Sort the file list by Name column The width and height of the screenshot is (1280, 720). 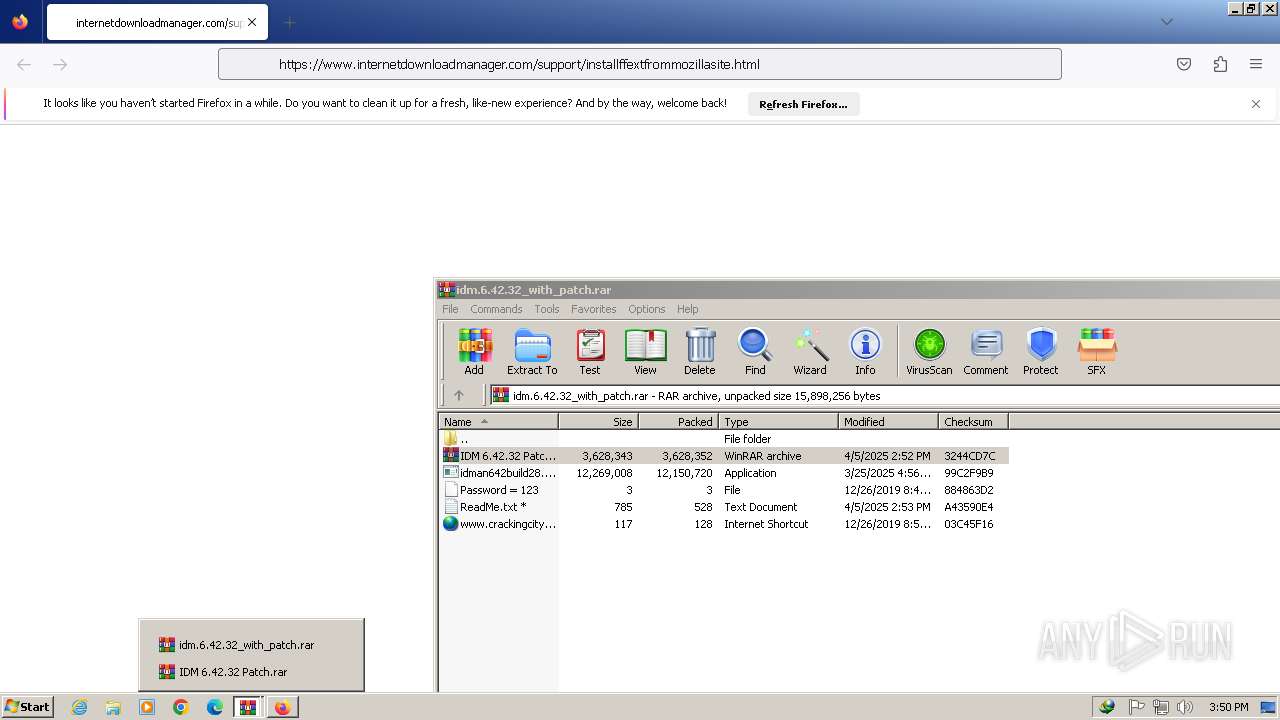(x=498, y=422)
